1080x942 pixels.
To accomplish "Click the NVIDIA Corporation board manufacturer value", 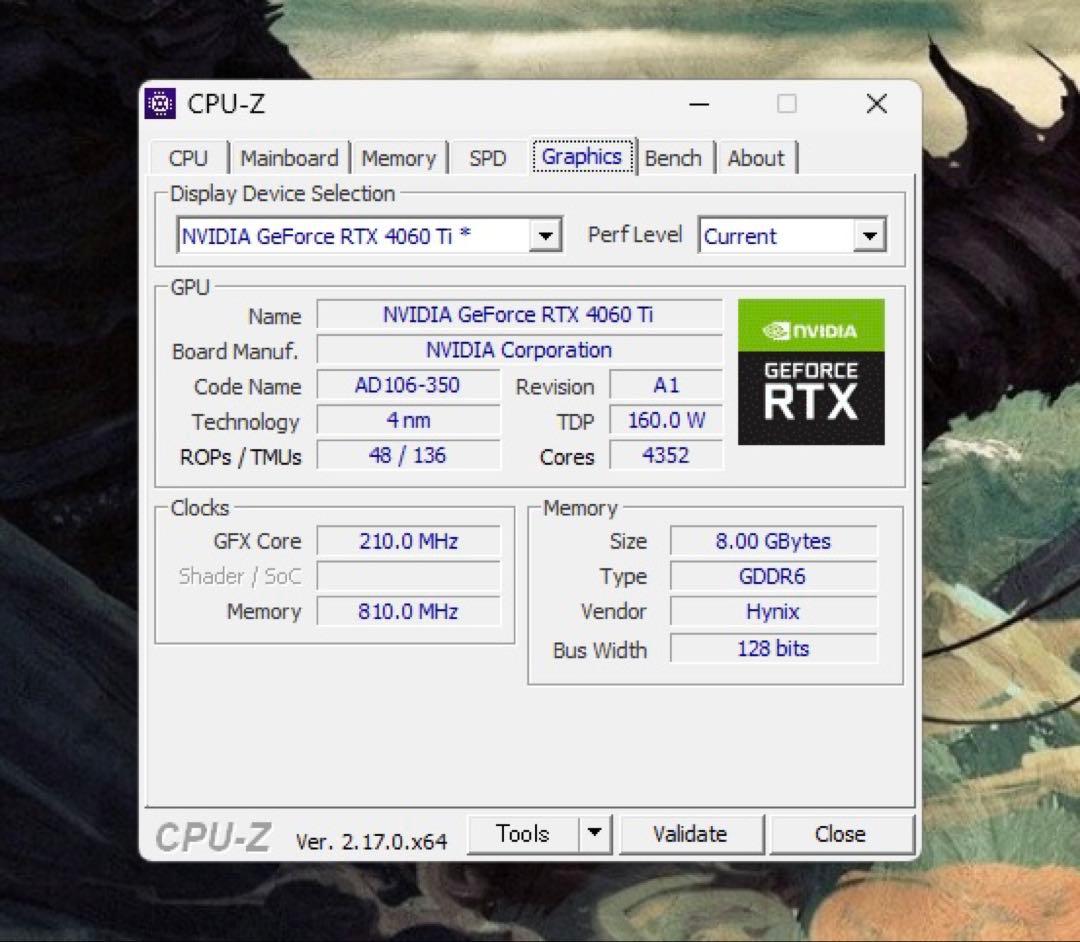I will 519,350.
